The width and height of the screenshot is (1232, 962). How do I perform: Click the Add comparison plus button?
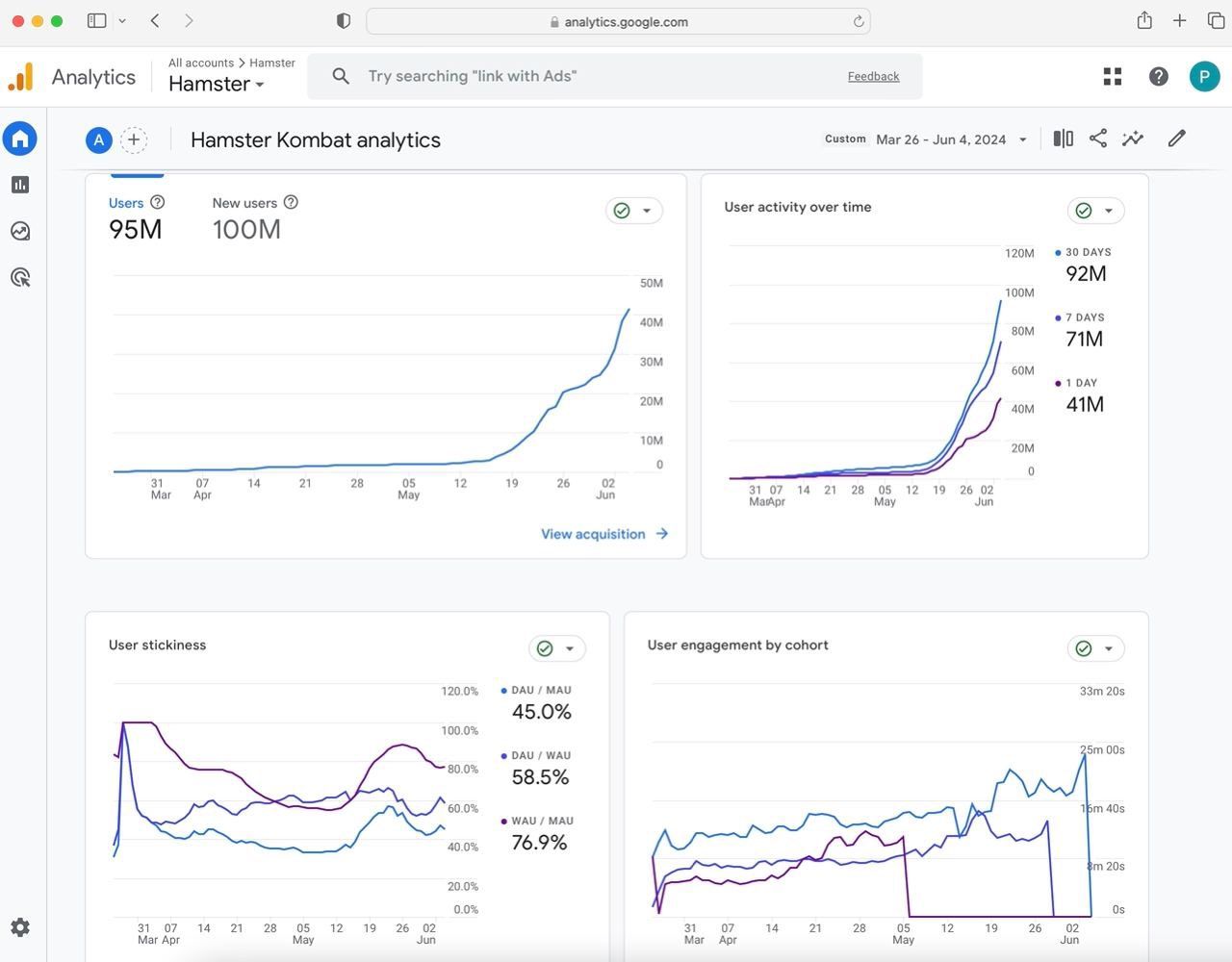click(x=134, y=140)
